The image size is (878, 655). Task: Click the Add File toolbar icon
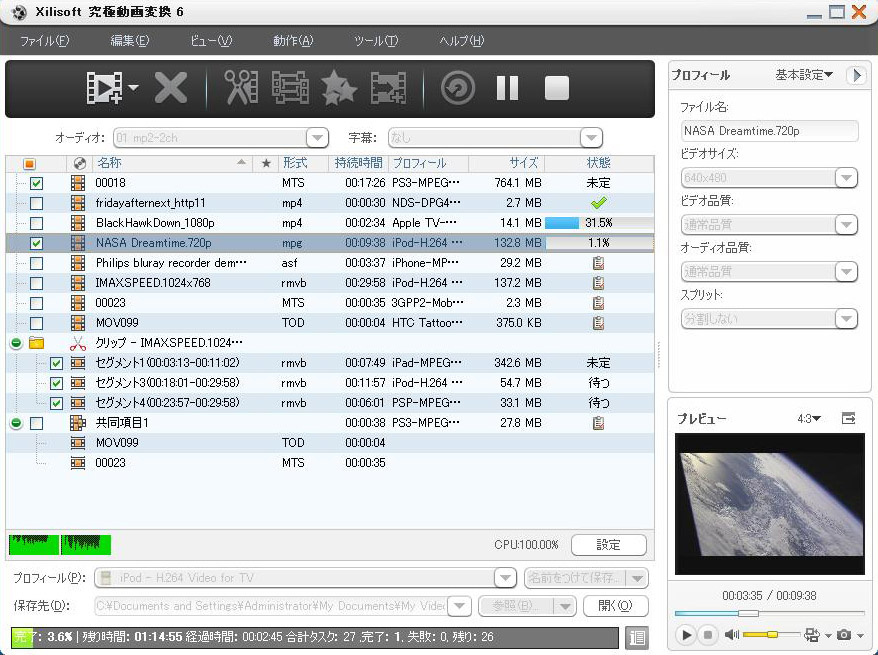105,88
